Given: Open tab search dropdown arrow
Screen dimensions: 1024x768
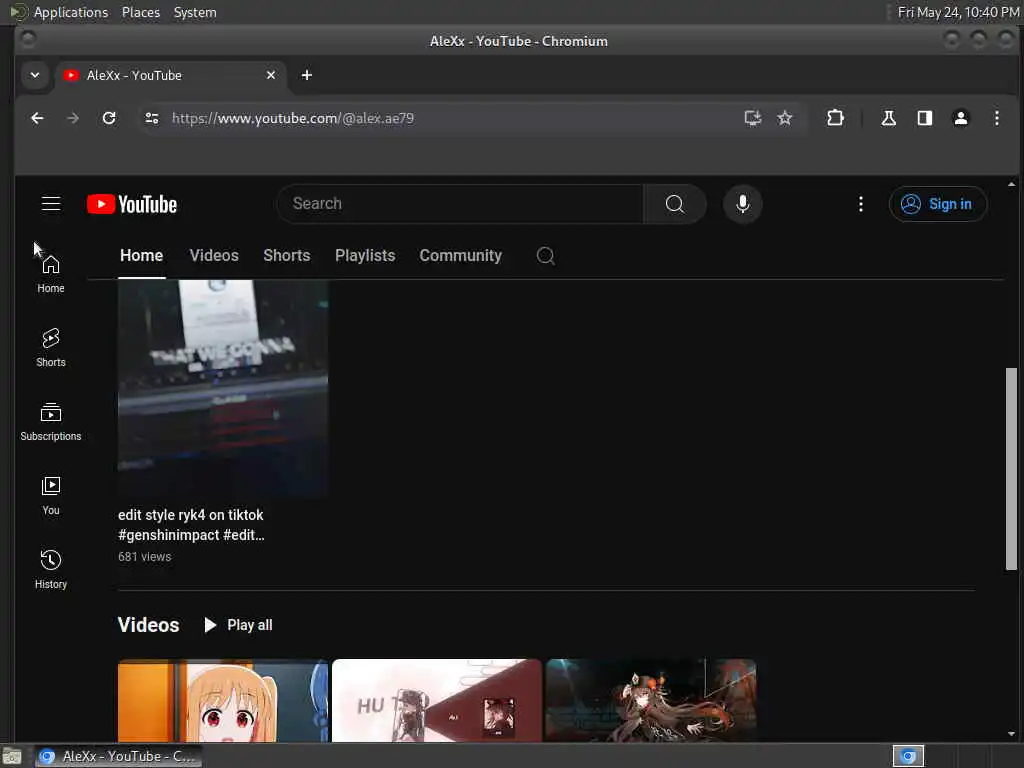Looking at the screenshot, I should 35,75.
